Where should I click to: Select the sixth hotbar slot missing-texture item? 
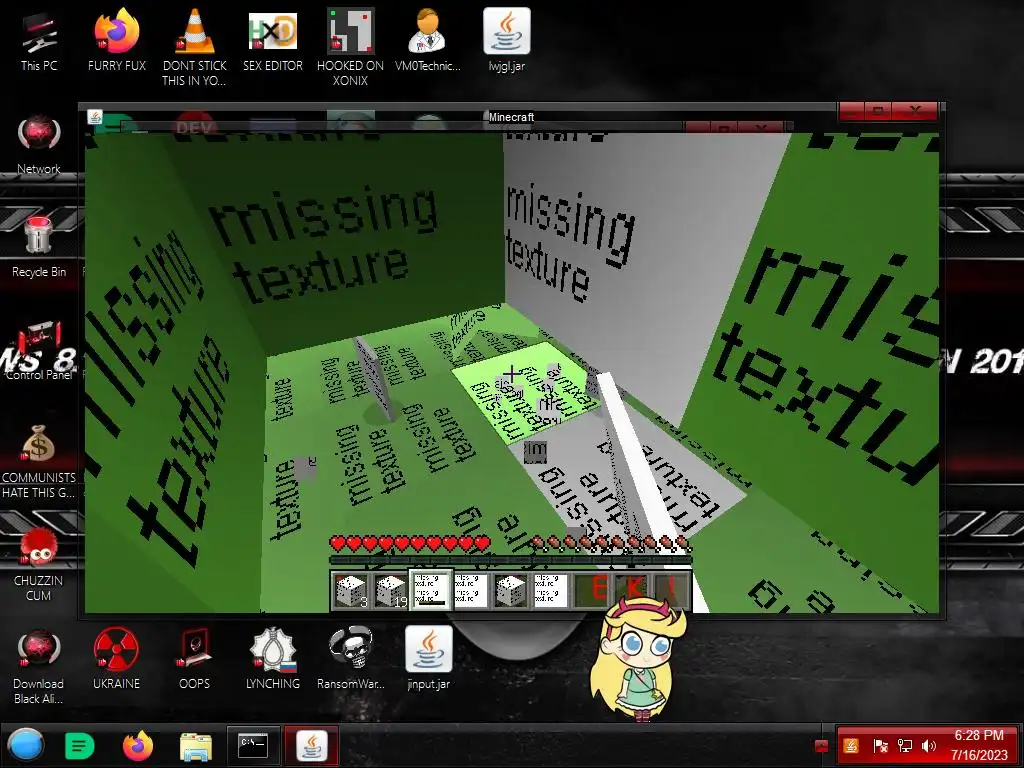click(551, 590)
